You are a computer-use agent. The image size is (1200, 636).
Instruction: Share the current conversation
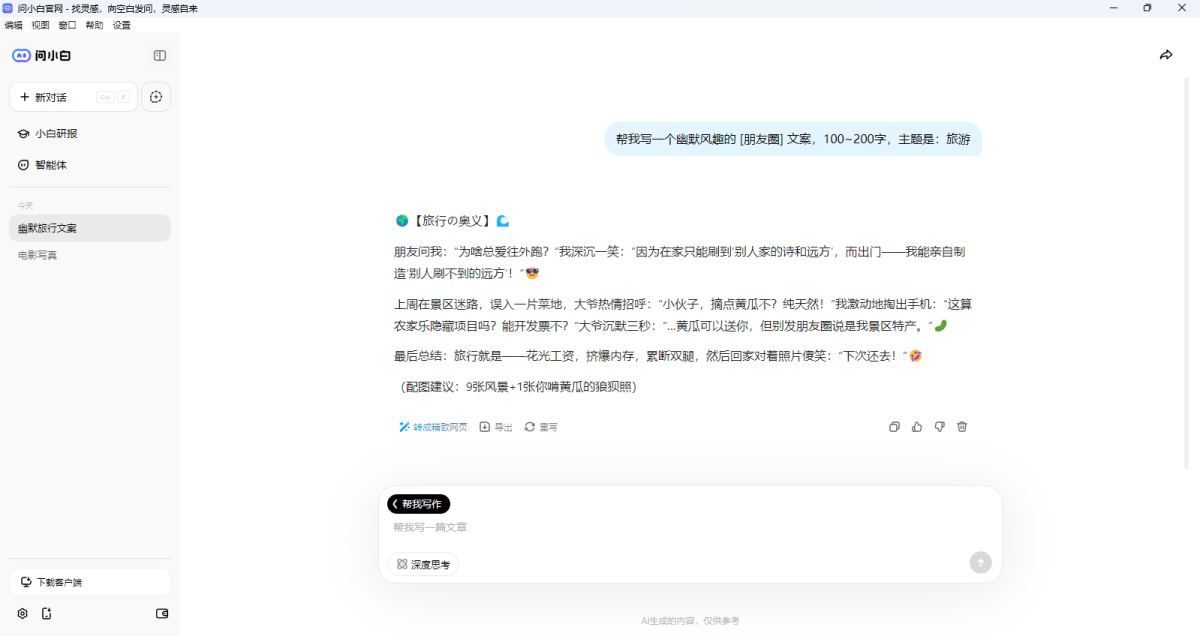click(1166, 55)
